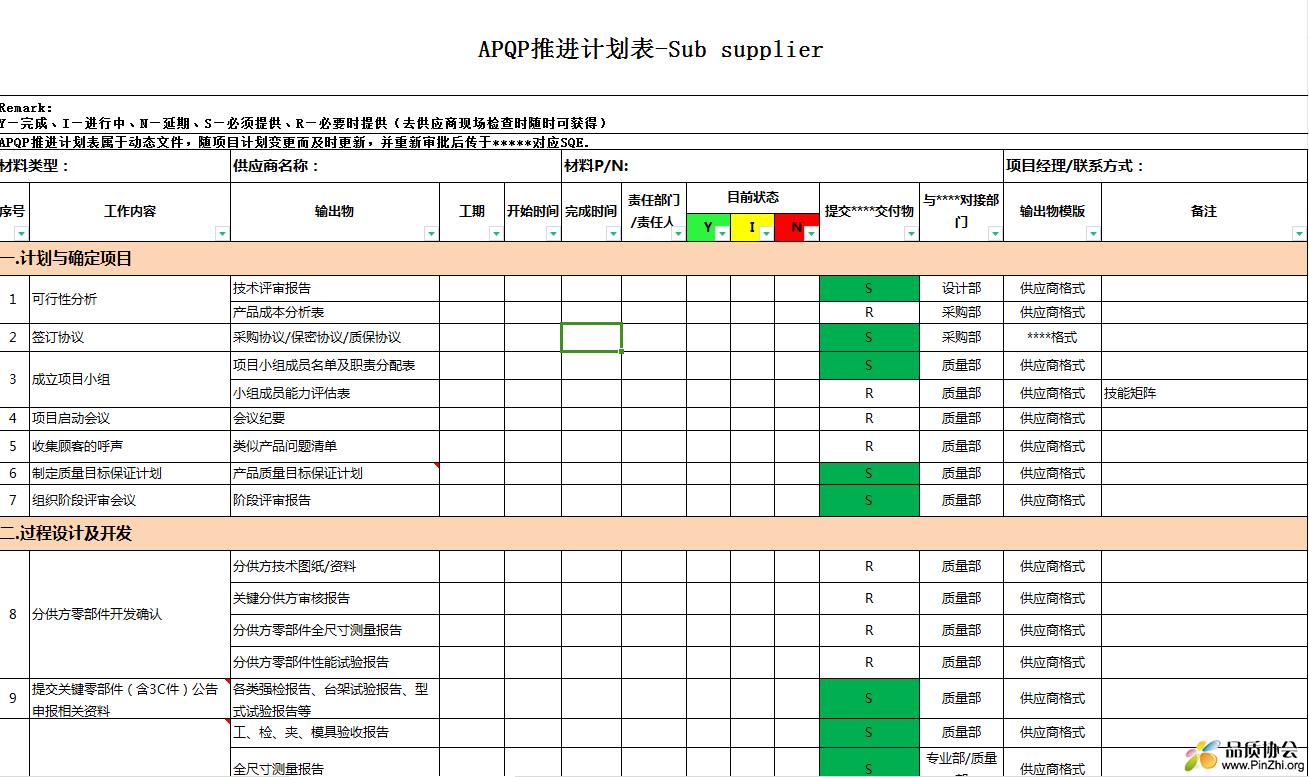The width and height of the screenshot is (1309, 777).
Task: Select the 分供方零部件开发确认 cell
Action: [x=130, y=614]
